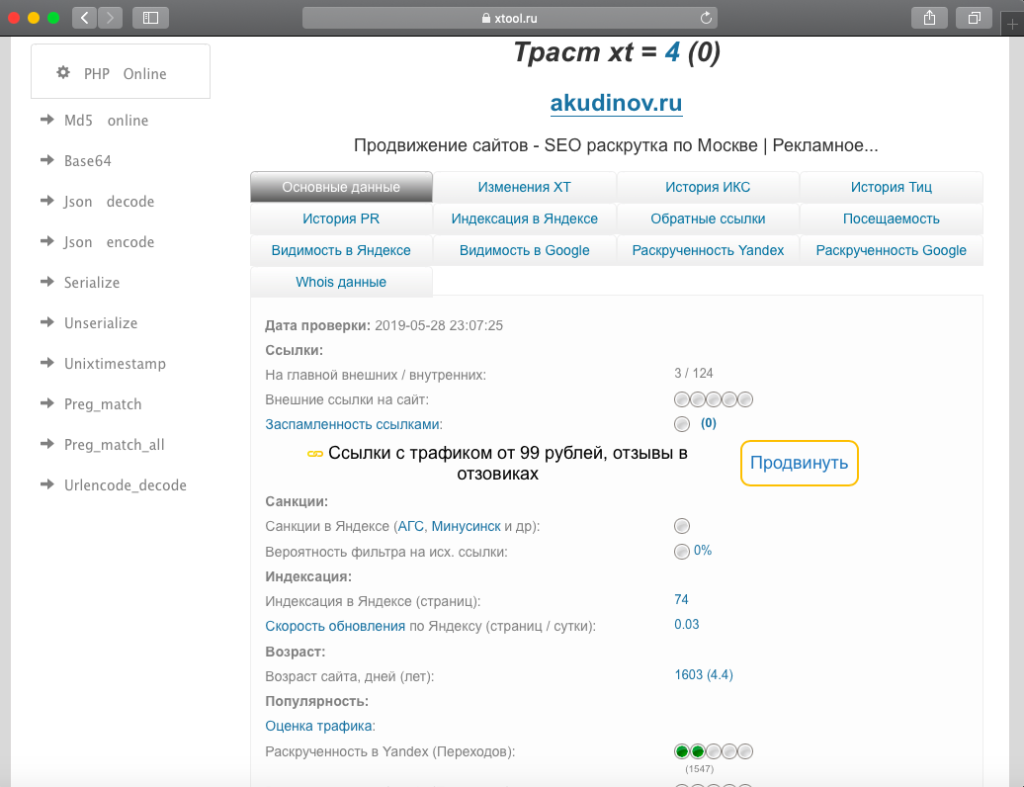This screenshot has width=1024, height=787.
Task: Switch to Посещаемость tab
Action: tap(891, 219)
